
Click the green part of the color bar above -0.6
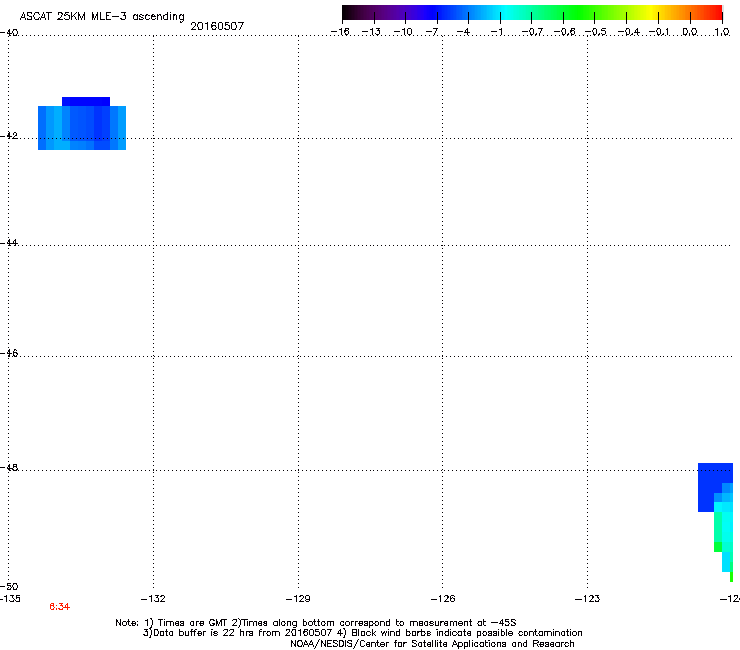[563, 13]
